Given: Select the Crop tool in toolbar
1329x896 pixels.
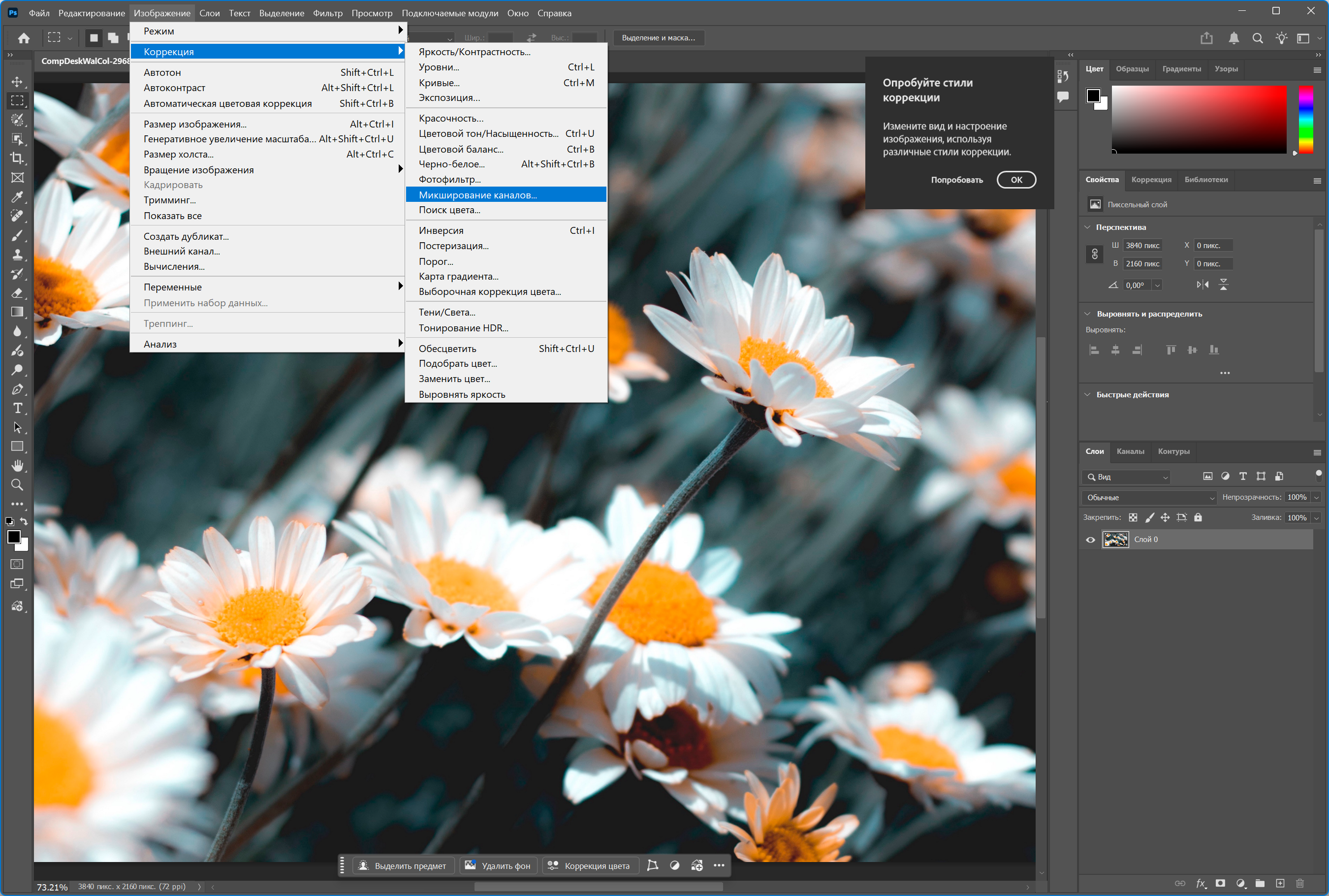Looking at the screenshot, I should (x=17, y=159).
